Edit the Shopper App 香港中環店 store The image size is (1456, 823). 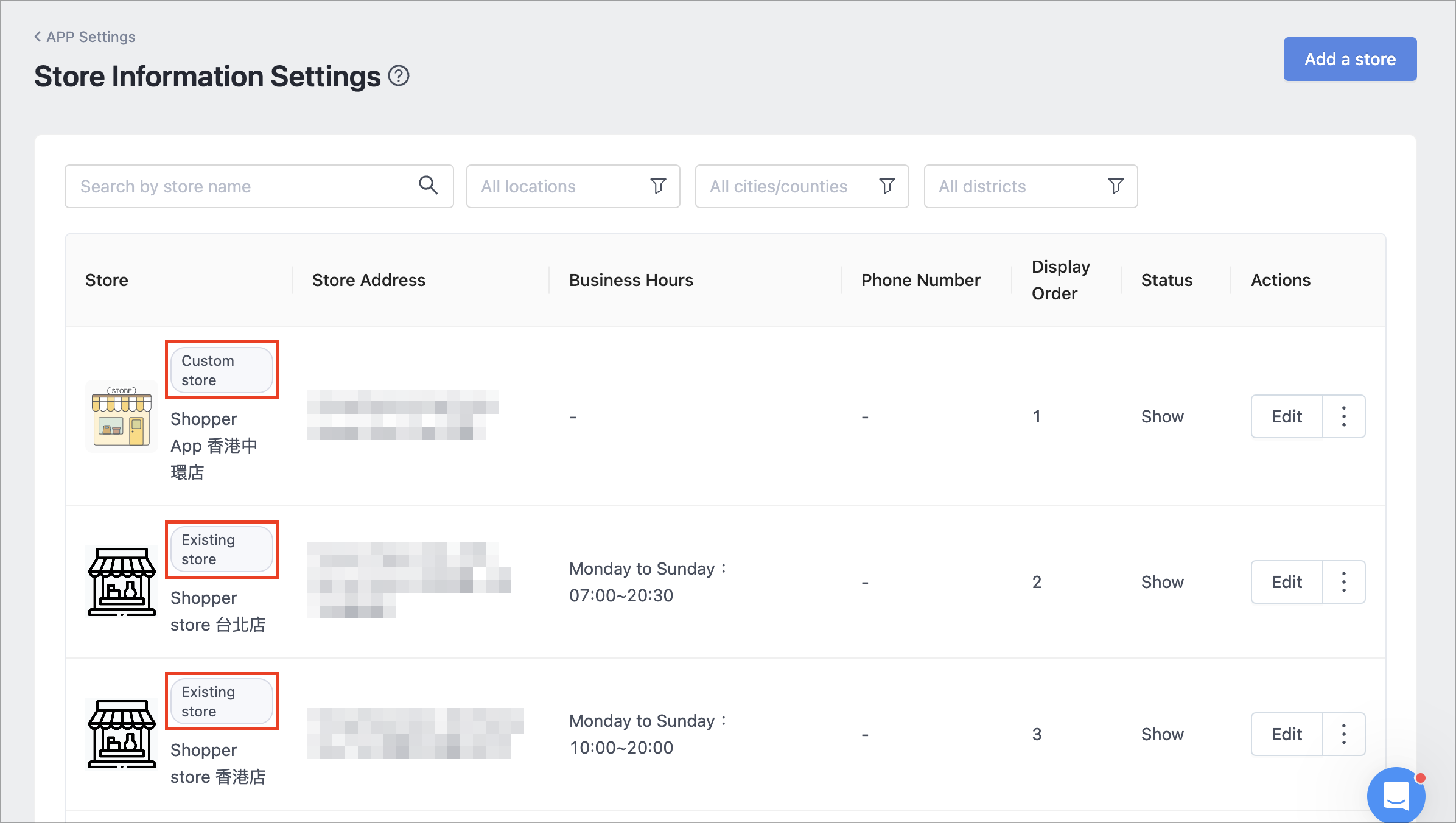click(x=1287, y=416)
